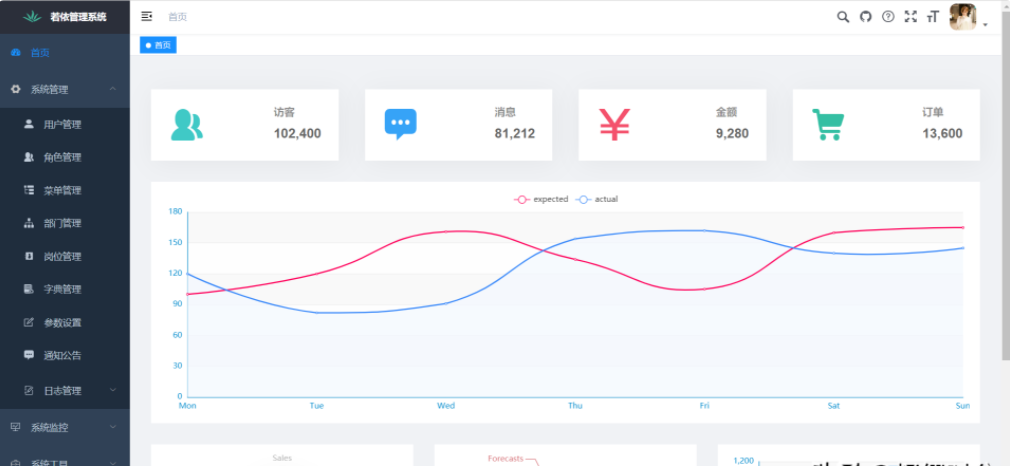The height and width of the screenshot is (466, 1010).
Task: Collapse the 系统管理 menu section
Action: 65,89
